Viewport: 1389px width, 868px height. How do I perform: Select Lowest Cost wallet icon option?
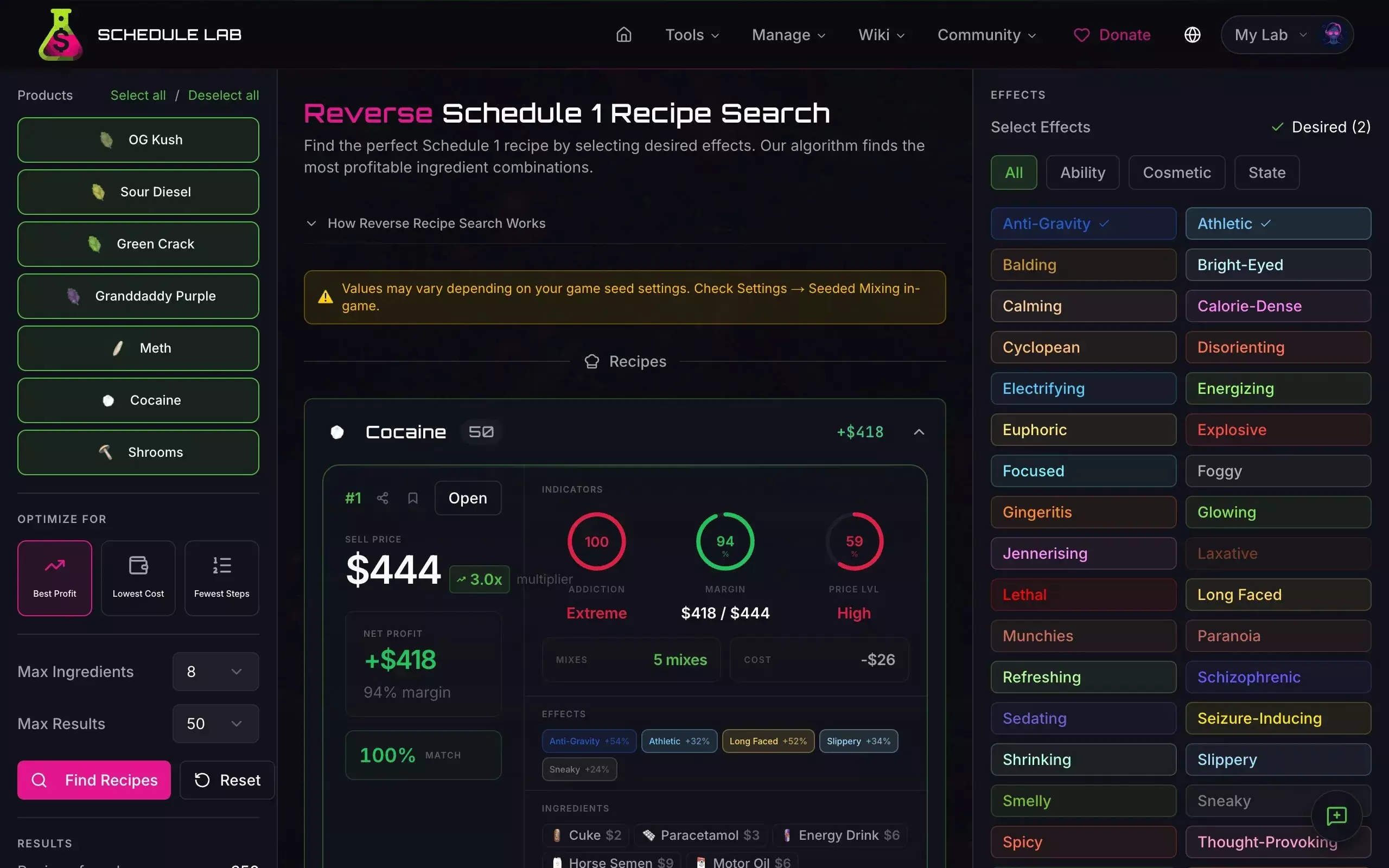[x=138, y=578]
